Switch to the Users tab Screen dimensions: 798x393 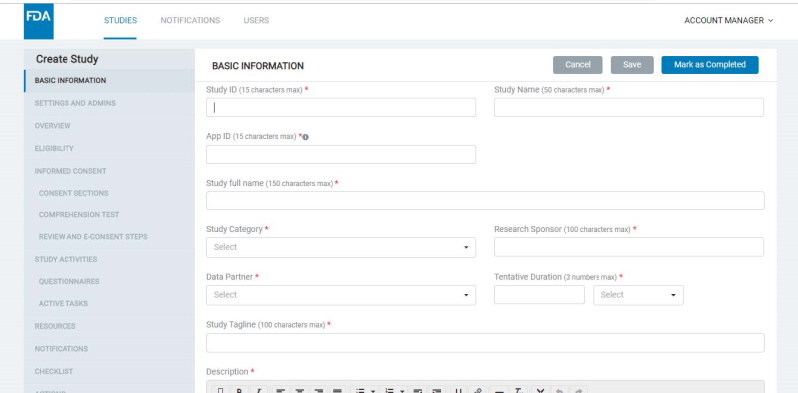point(256,20)
